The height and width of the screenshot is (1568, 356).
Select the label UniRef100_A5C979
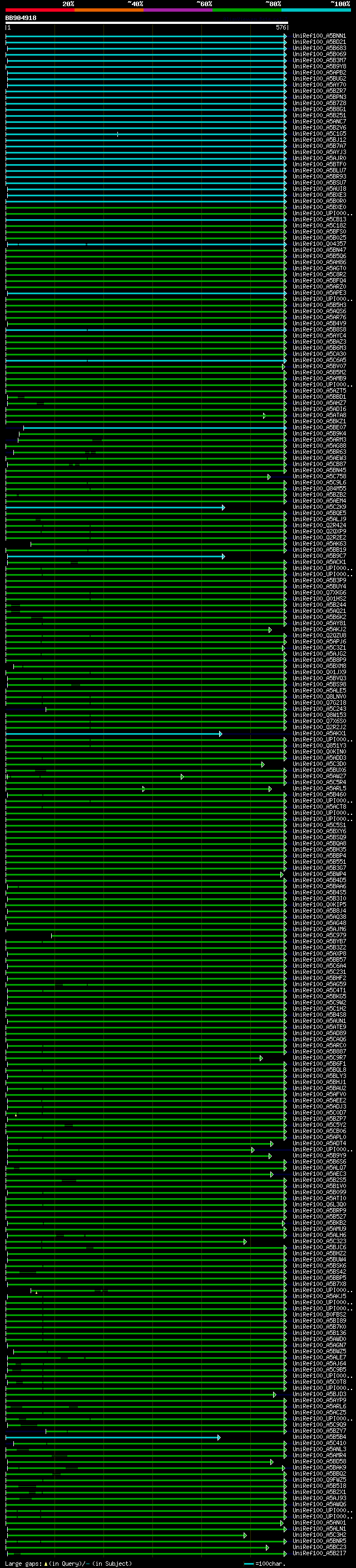pos(319,936)
